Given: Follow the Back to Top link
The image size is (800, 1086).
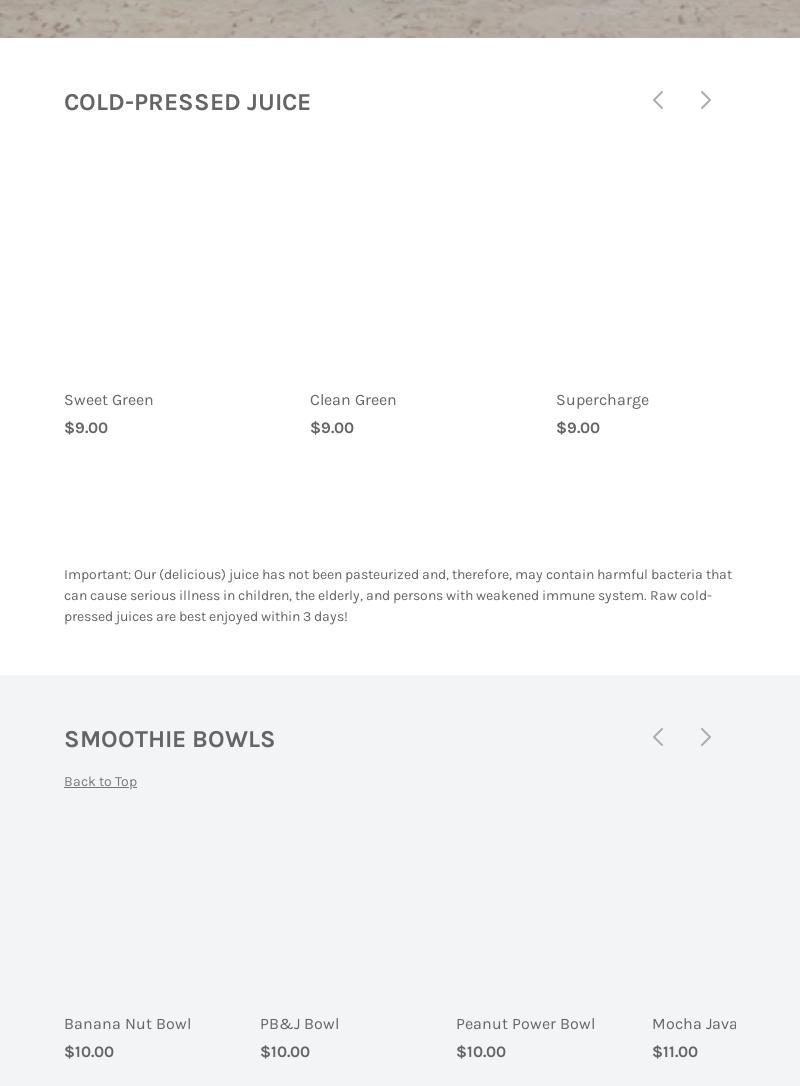Looking at the screenshot, I should coord(100,782).
